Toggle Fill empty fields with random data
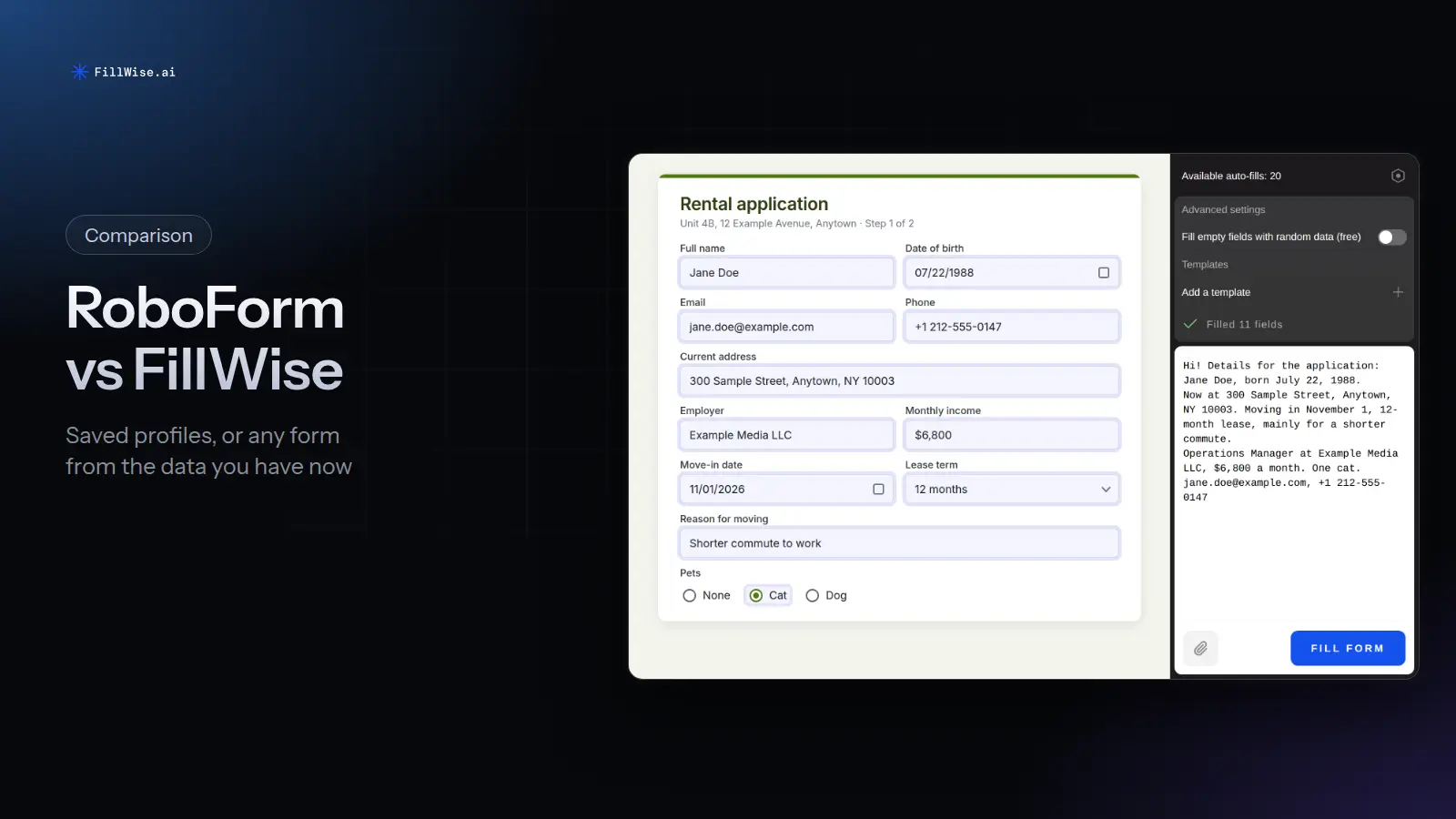1456x819 pixels. click(1391, 238)
